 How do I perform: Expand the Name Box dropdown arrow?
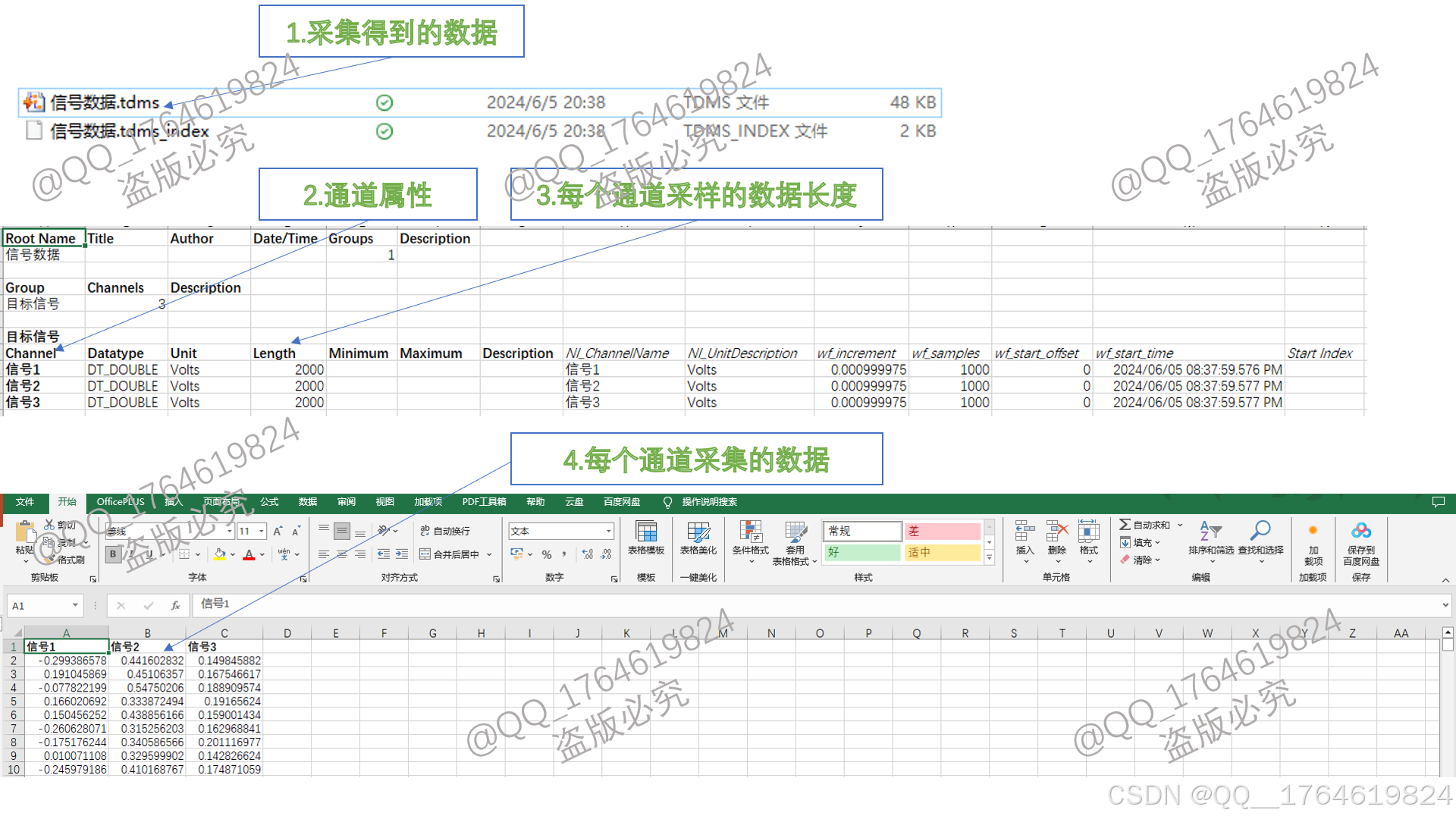(75, 605)
